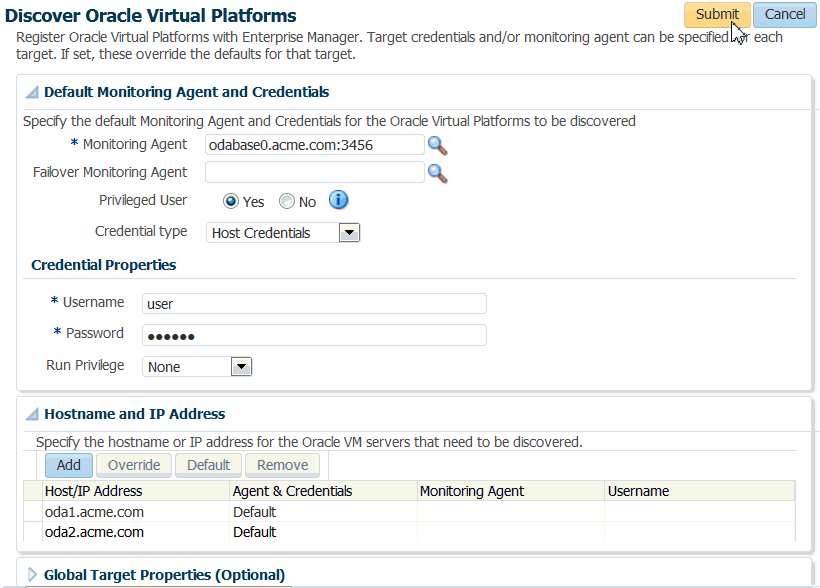Open the Failover Monitoring Agent search icon
This screenshot has height=588, width=820.
point(437,172)
